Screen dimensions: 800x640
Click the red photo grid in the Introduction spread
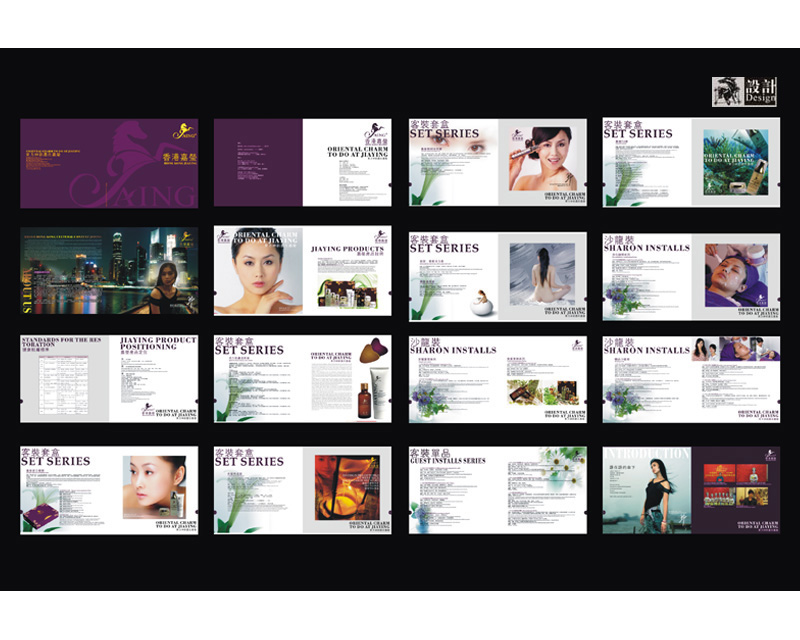click(x=736, y=485)
